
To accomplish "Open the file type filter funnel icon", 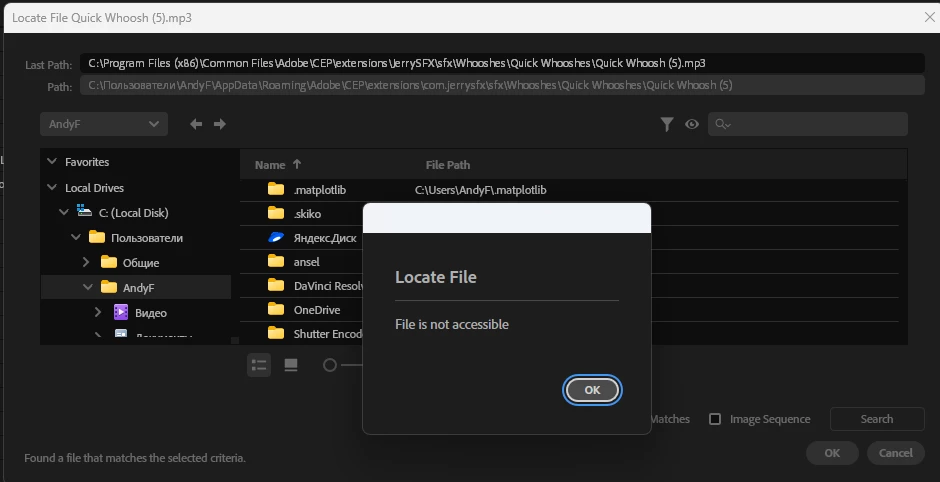I will (x=667, y=124).
